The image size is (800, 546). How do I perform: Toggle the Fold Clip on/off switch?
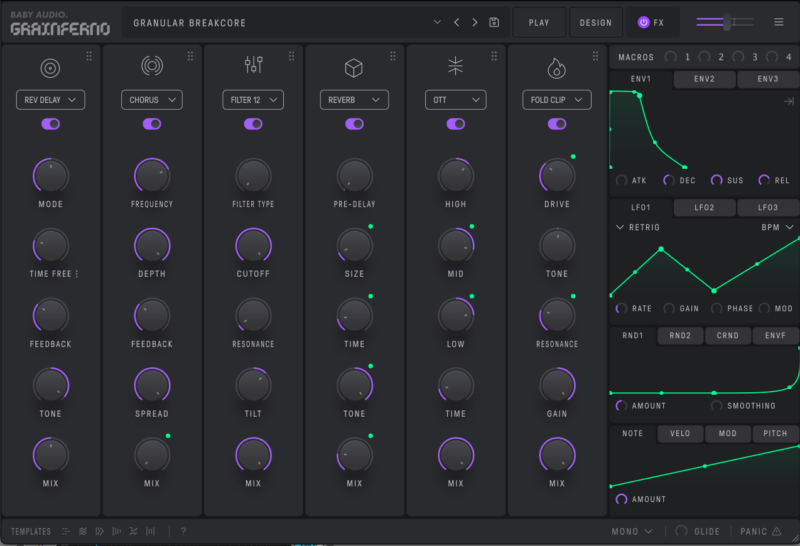point(557,124)
